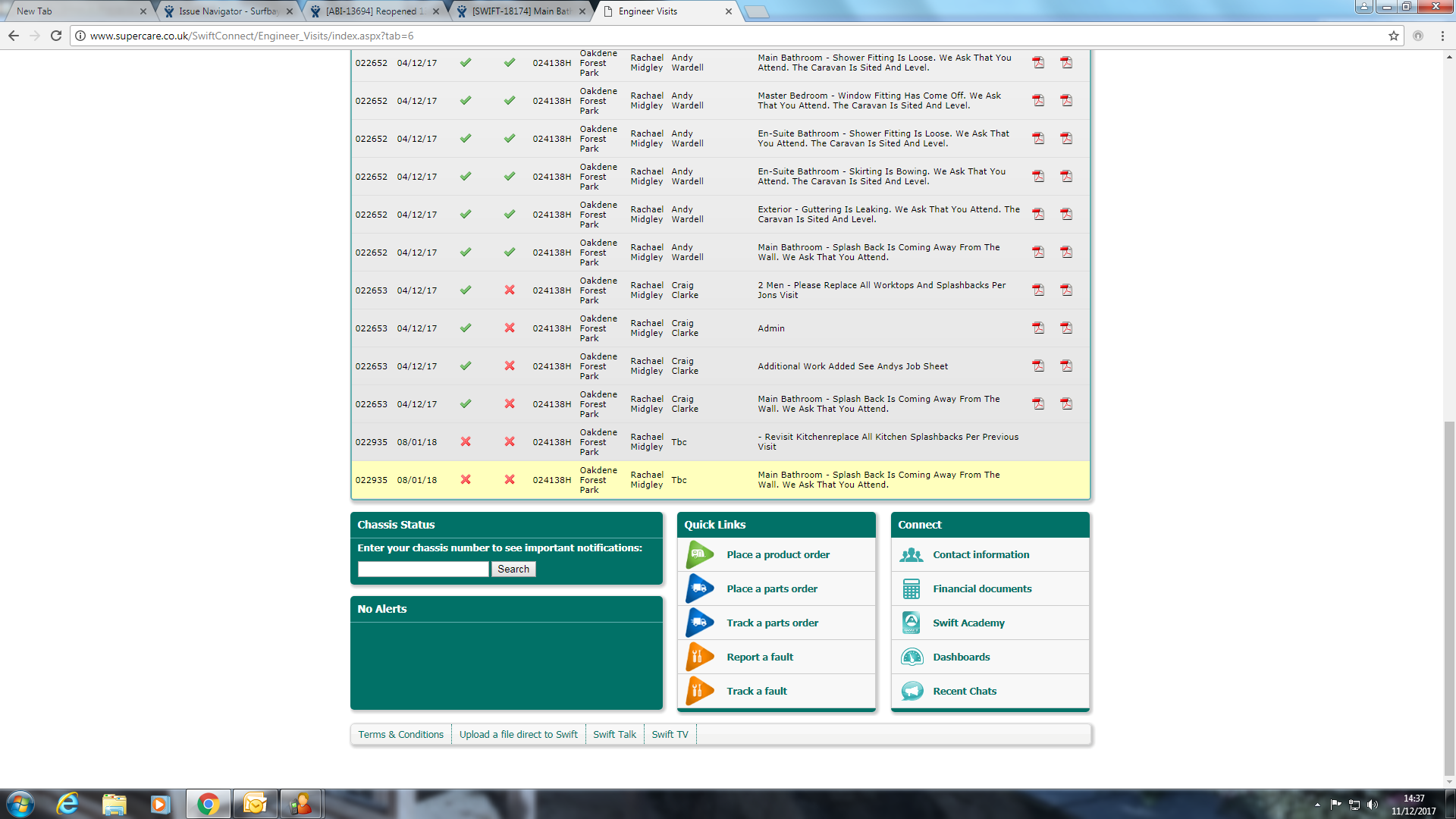Screen dimensions: 1456x819
Task: Open first PDF icon for Guttering Is Leaking row
Action: pos(1038,215)
